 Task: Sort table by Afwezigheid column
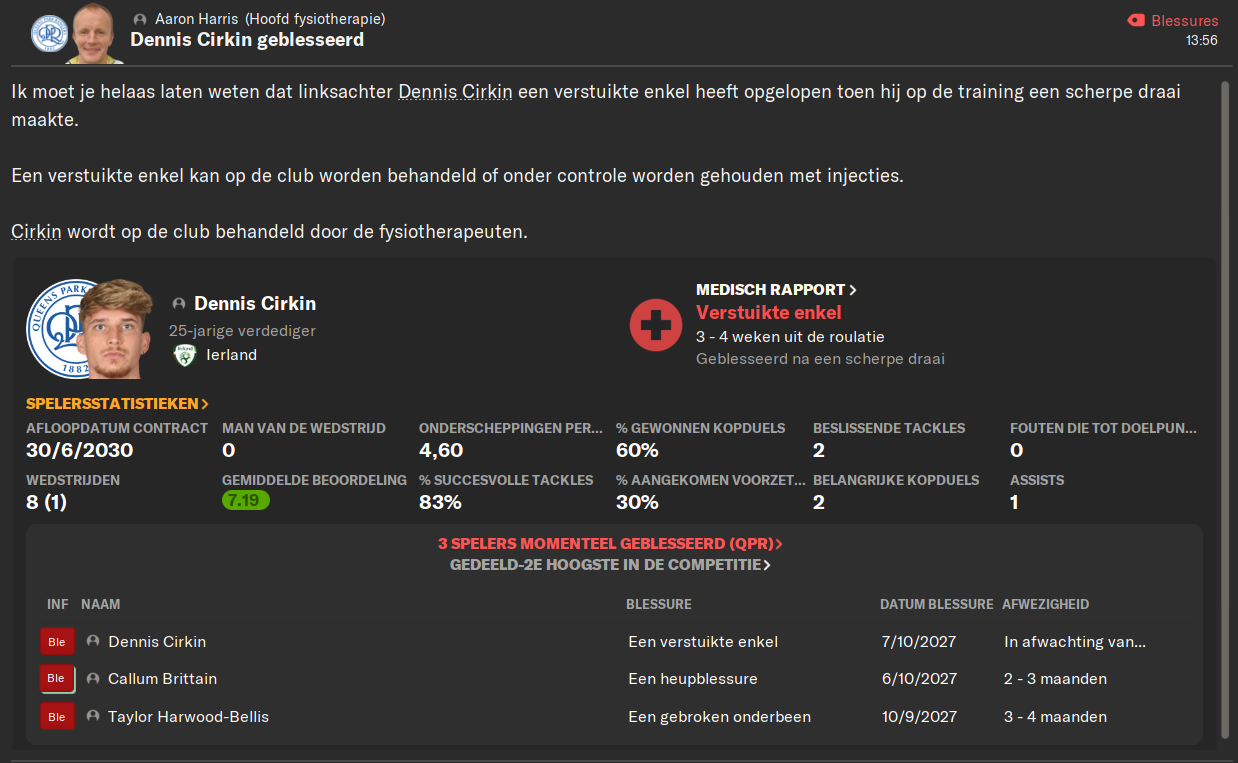click(1045, 605)
